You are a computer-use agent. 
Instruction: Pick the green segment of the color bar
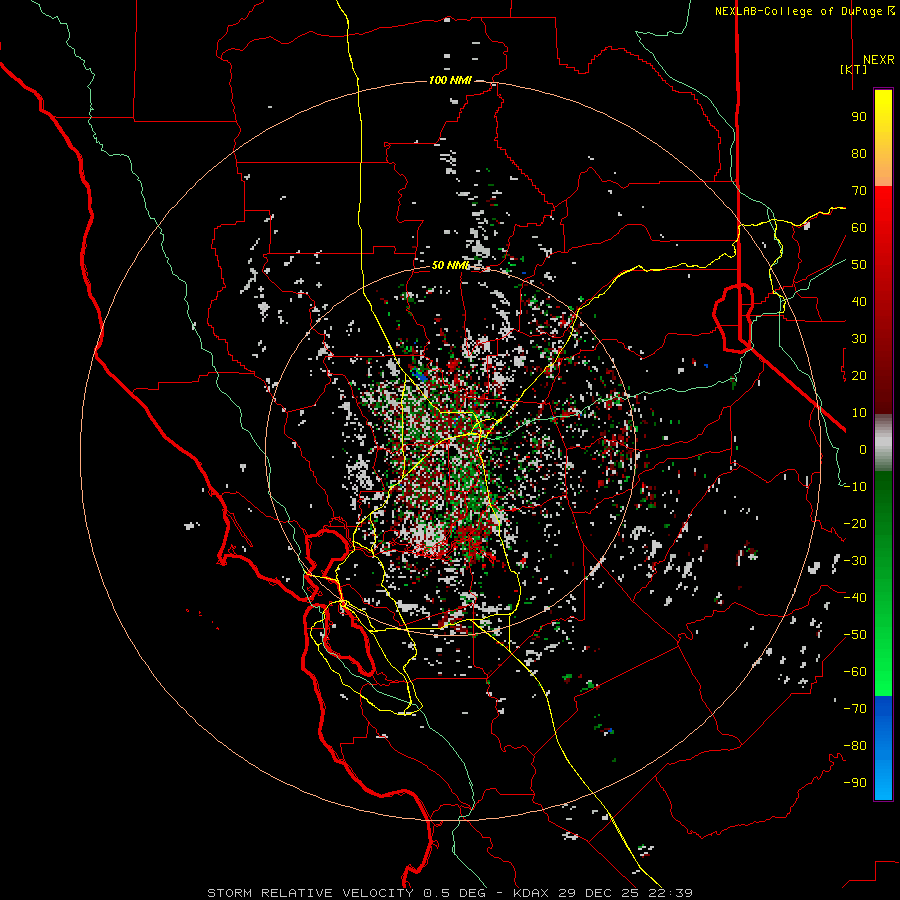(883, 584)
